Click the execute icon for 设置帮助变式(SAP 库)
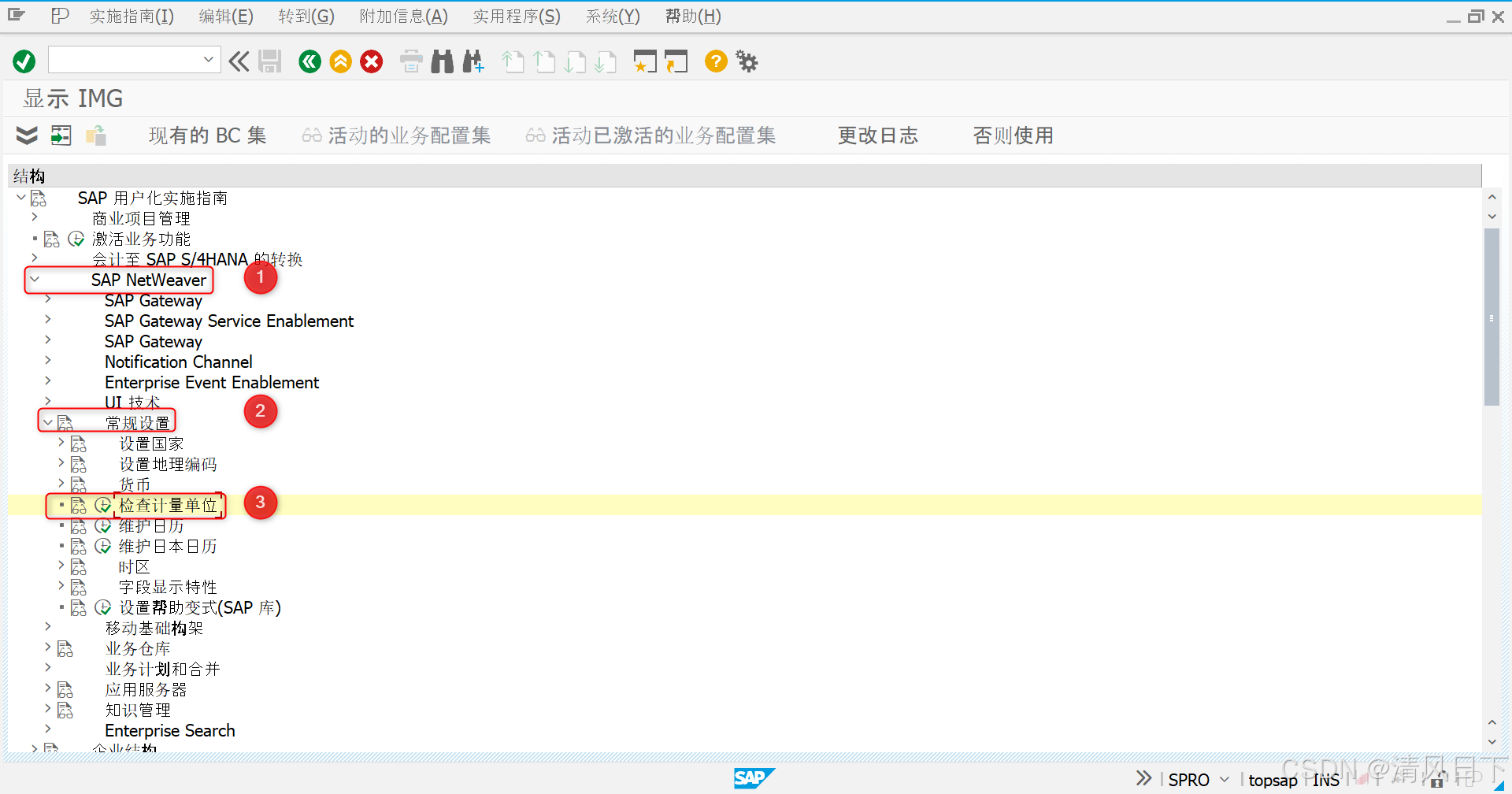The width and height of the screenshot is (1512, 794). coord(103,607)
